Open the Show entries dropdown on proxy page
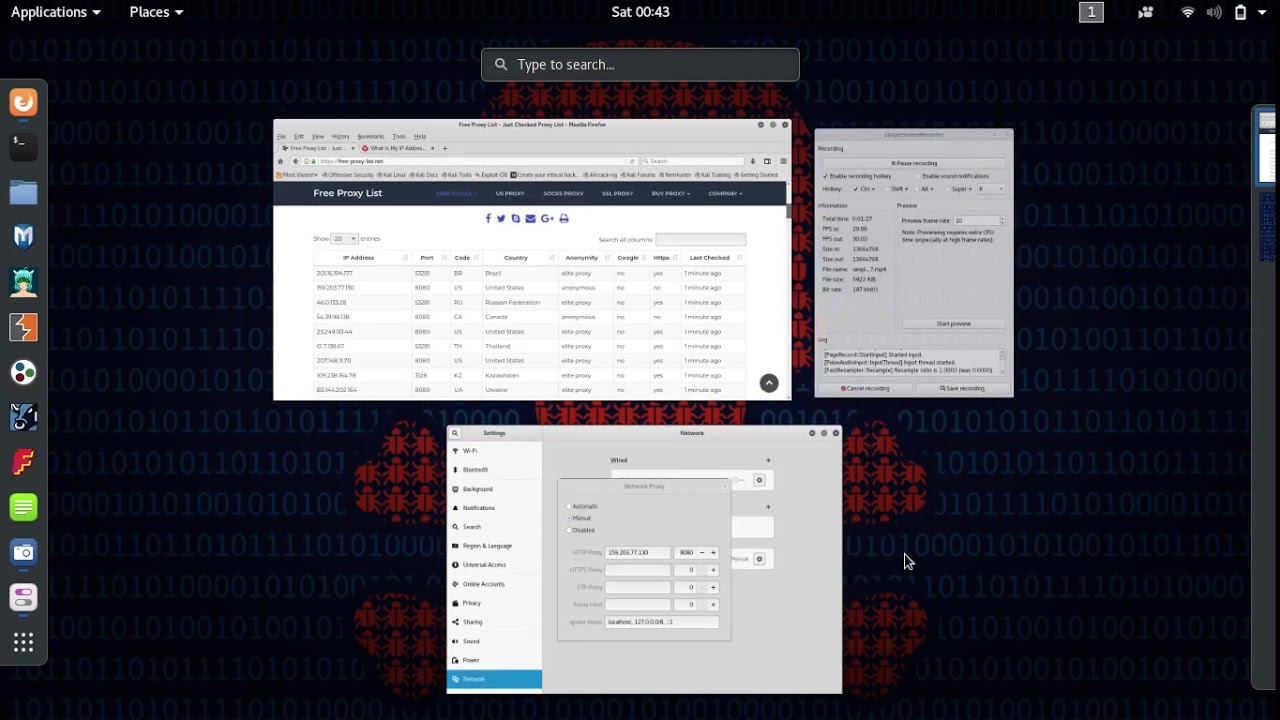This screenshot has width=1280, height=720. pyautogui.click(x=345, y=239)
